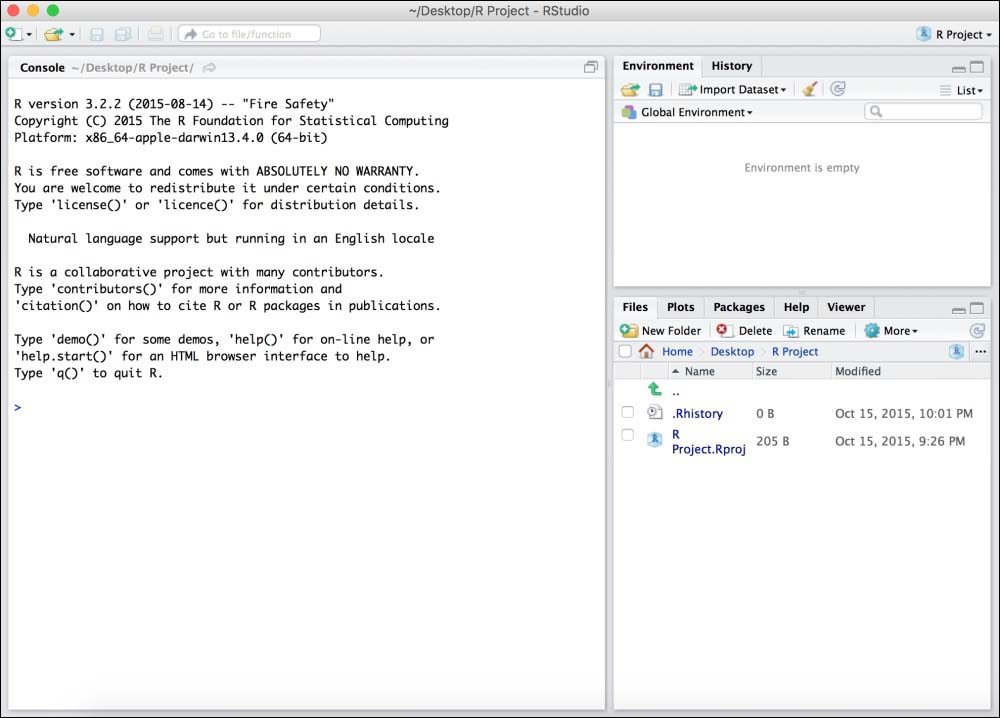This screenshot has height=718, width=1000.
Task: Click the view current directory arrow in Console
Action: (209, 68)
